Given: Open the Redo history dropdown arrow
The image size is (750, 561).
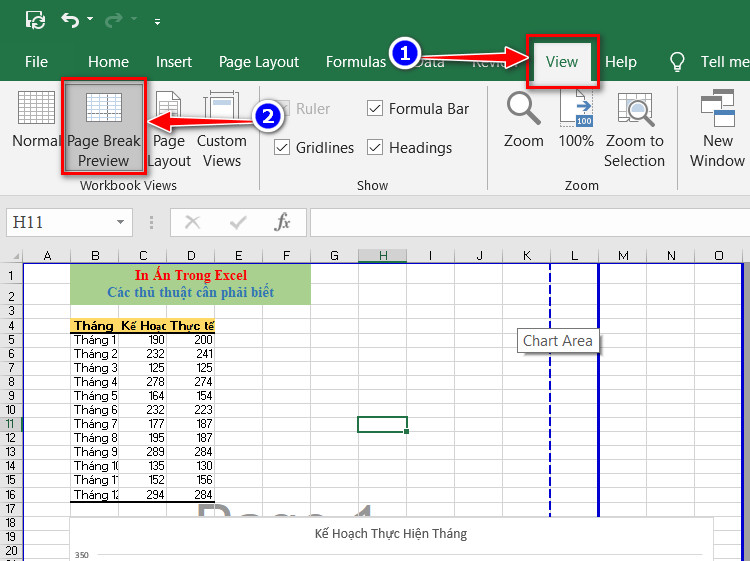Looking at the screenshot, I should pos(134,19).
